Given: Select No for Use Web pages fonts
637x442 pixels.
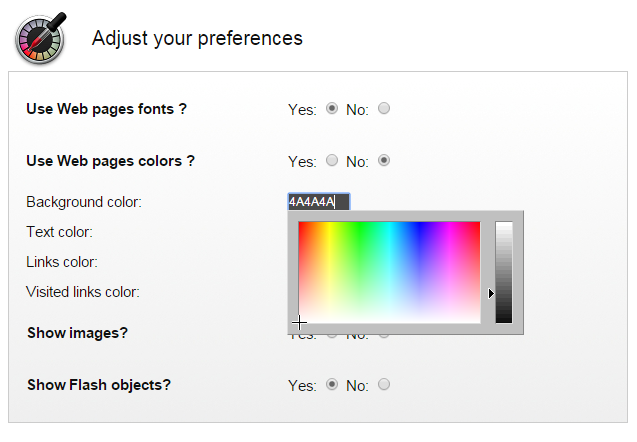Looking at the screenshot, I should [x=384, y=109].
